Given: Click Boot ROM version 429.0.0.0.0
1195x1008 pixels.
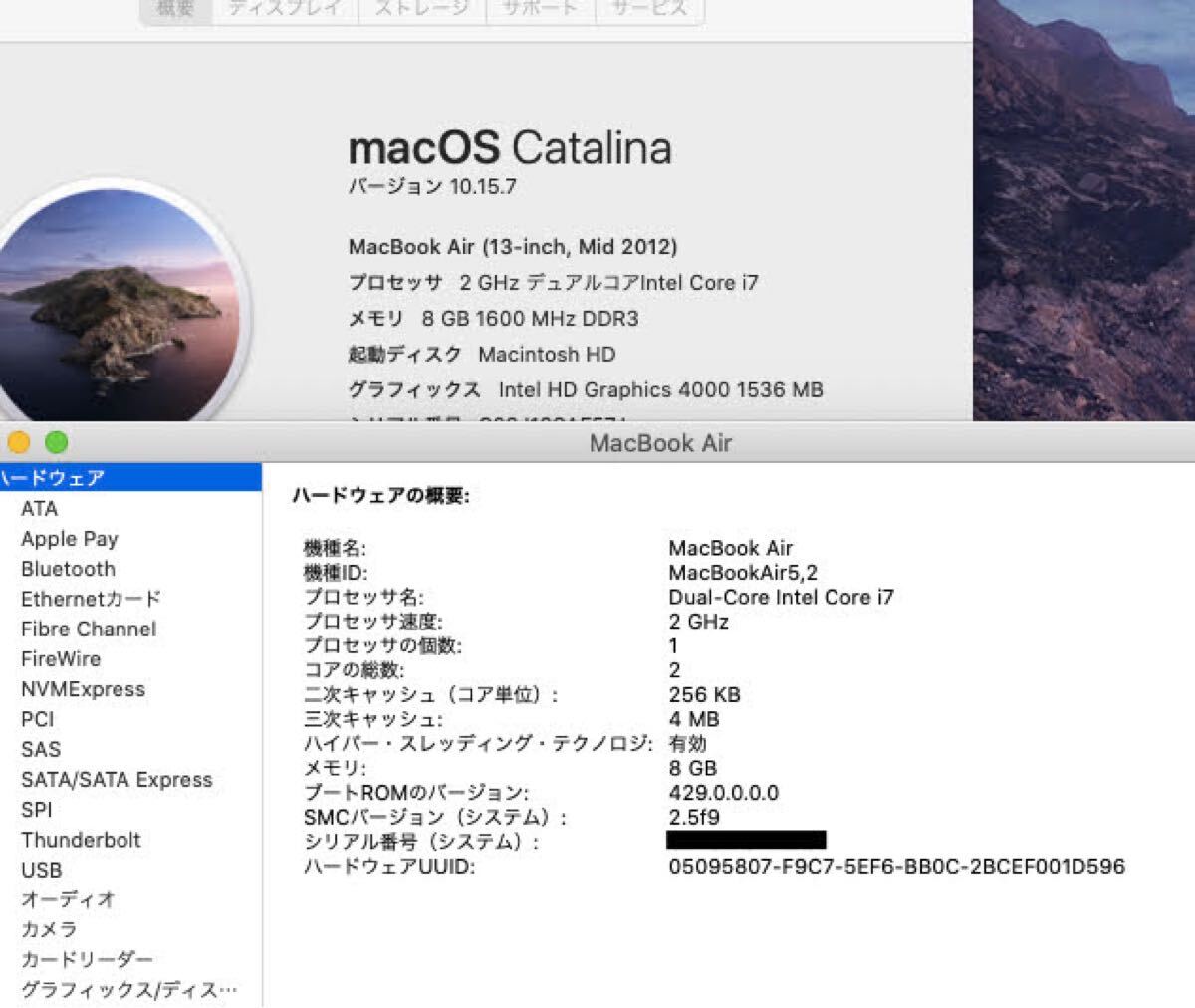Looking at the screenshot, I should pos(724,793).
